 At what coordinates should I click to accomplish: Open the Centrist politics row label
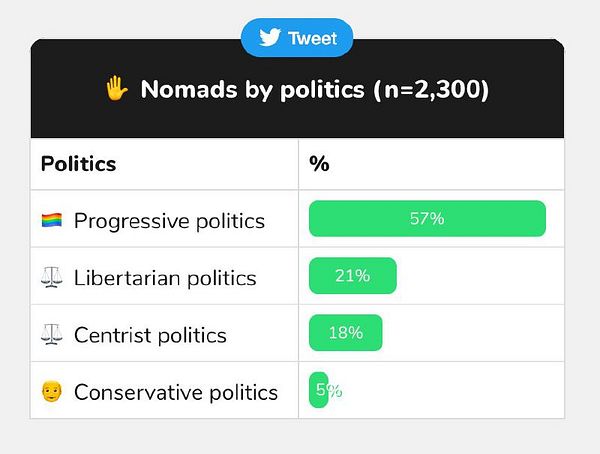tap(150, 335)
